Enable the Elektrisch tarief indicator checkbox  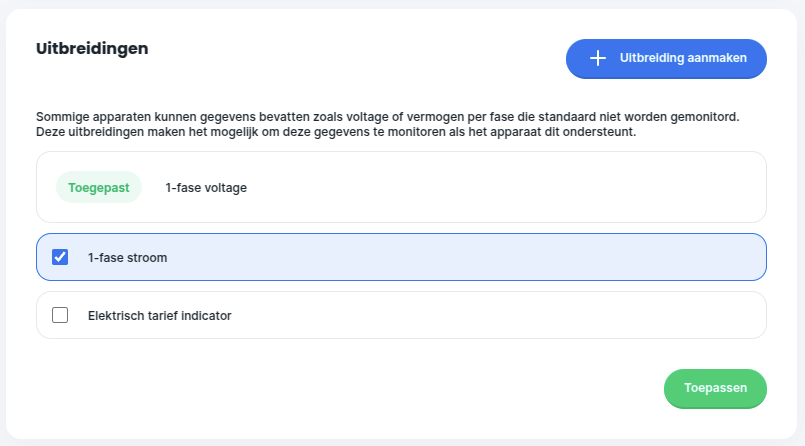pyautogui.click(x=60, y=315)
